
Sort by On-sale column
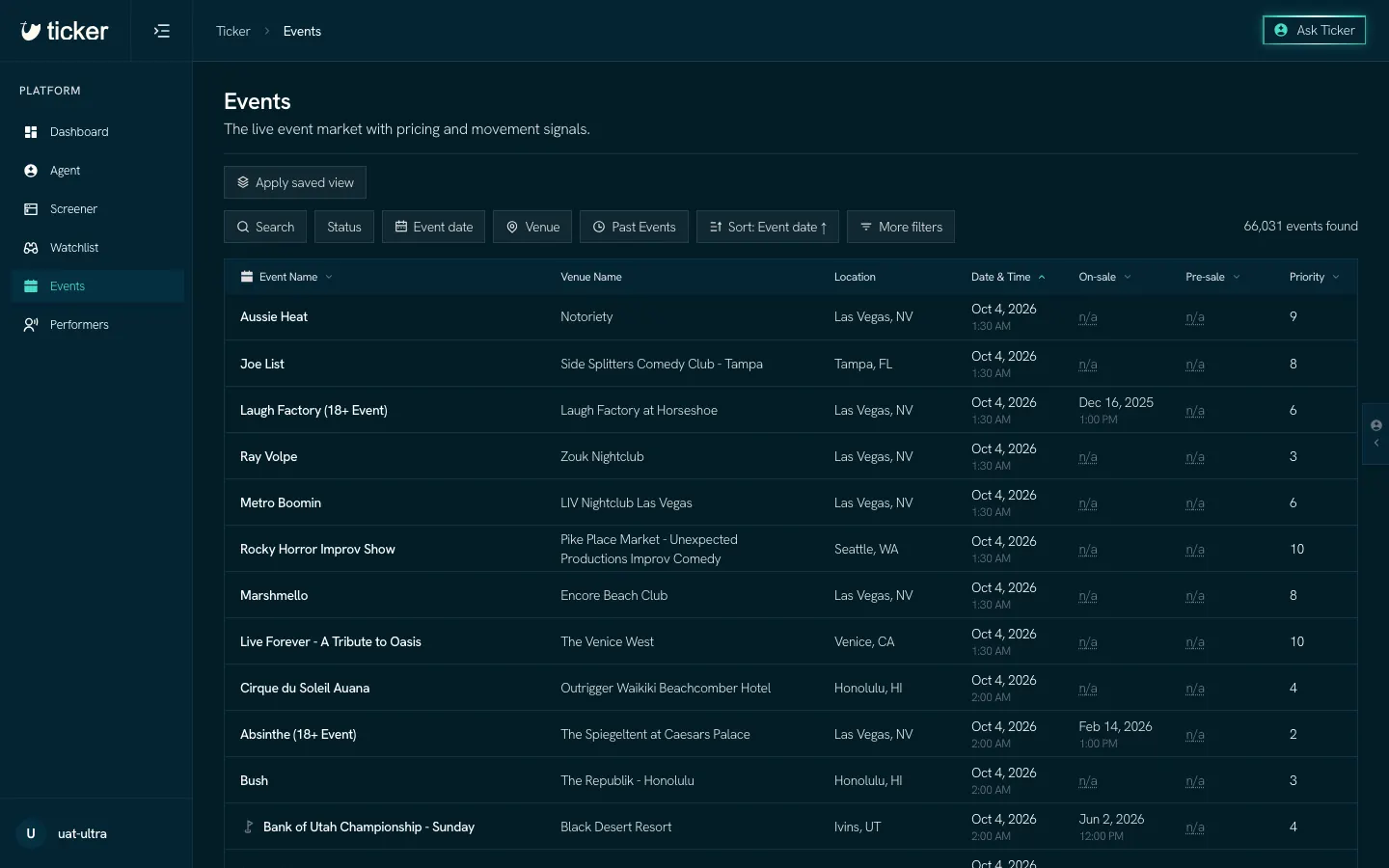click(1104, 277)
